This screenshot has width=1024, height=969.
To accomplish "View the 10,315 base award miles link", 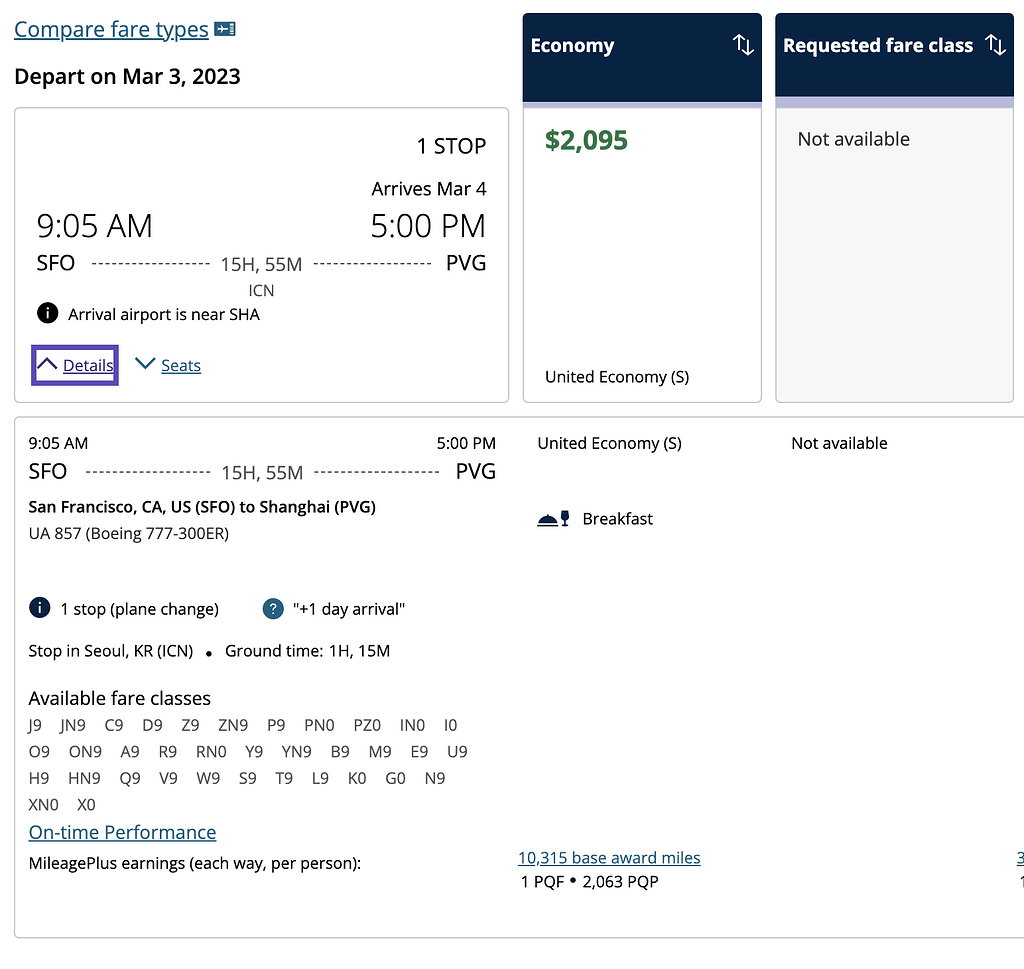I will click(x=609, y=857).
